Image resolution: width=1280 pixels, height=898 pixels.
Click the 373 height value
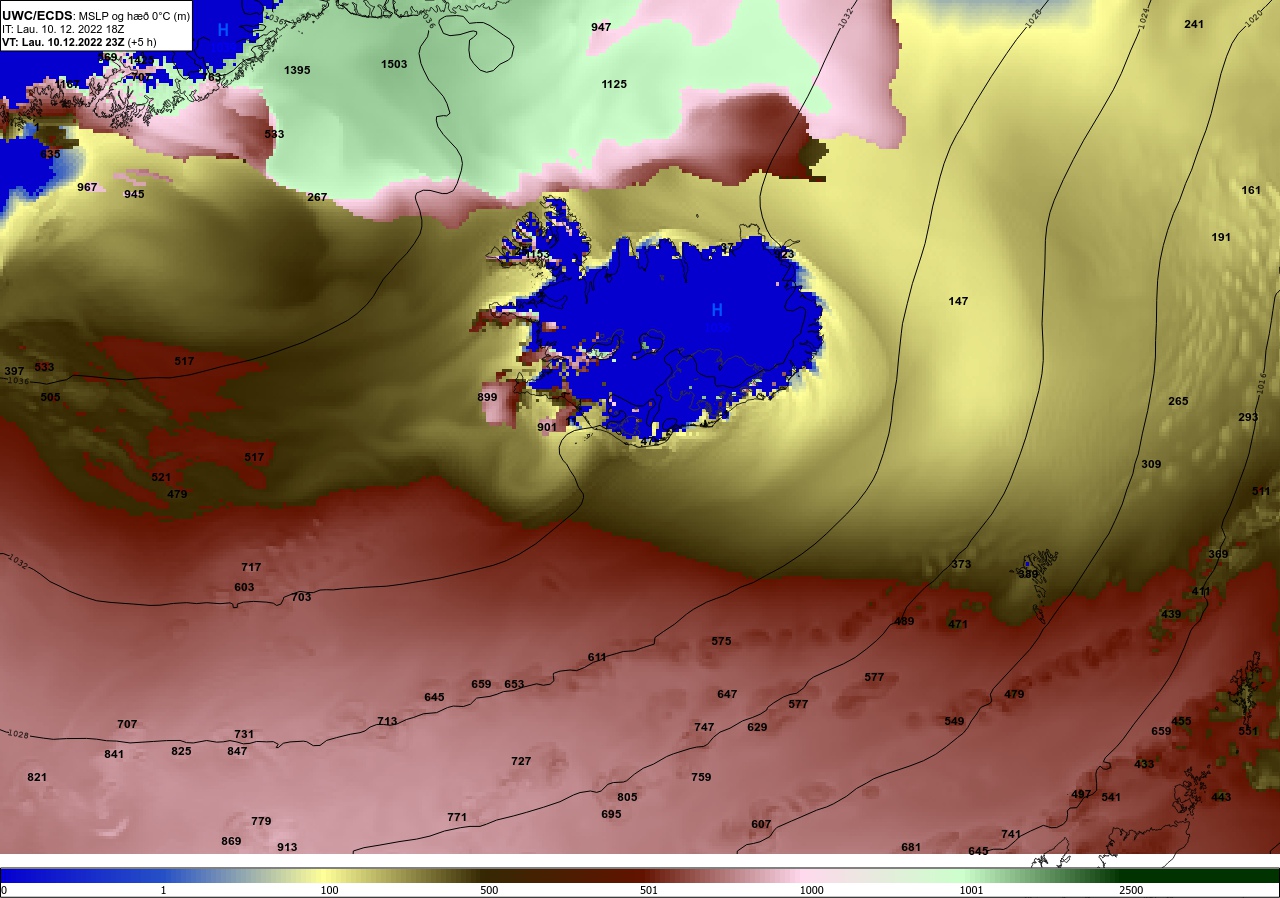961,564
